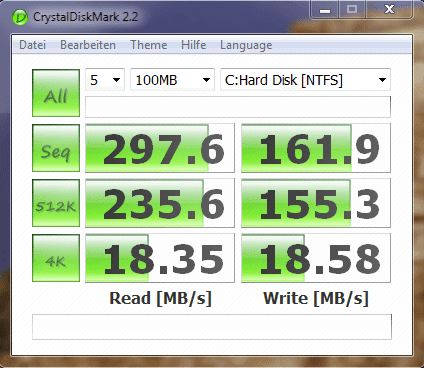The image size is (424, 368).
Task: Select the Seq read result 297.6
Action: tap(160, 148)
